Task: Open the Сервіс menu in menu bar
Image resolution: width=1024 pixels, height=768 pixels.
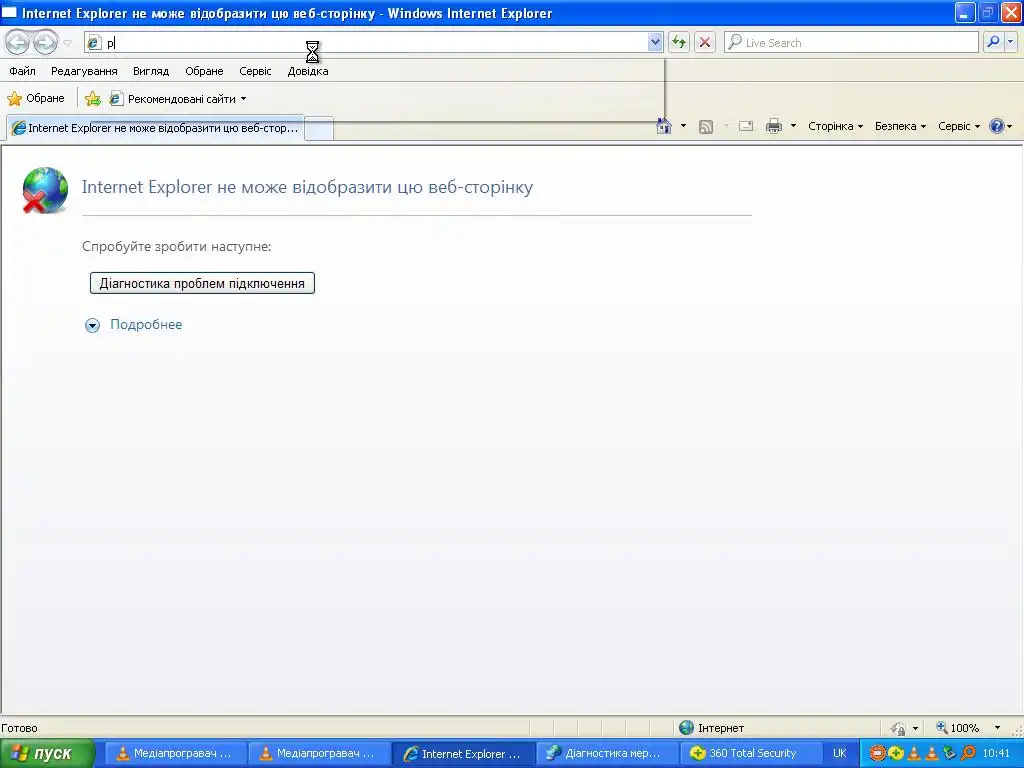Action: tap(255, 71)
